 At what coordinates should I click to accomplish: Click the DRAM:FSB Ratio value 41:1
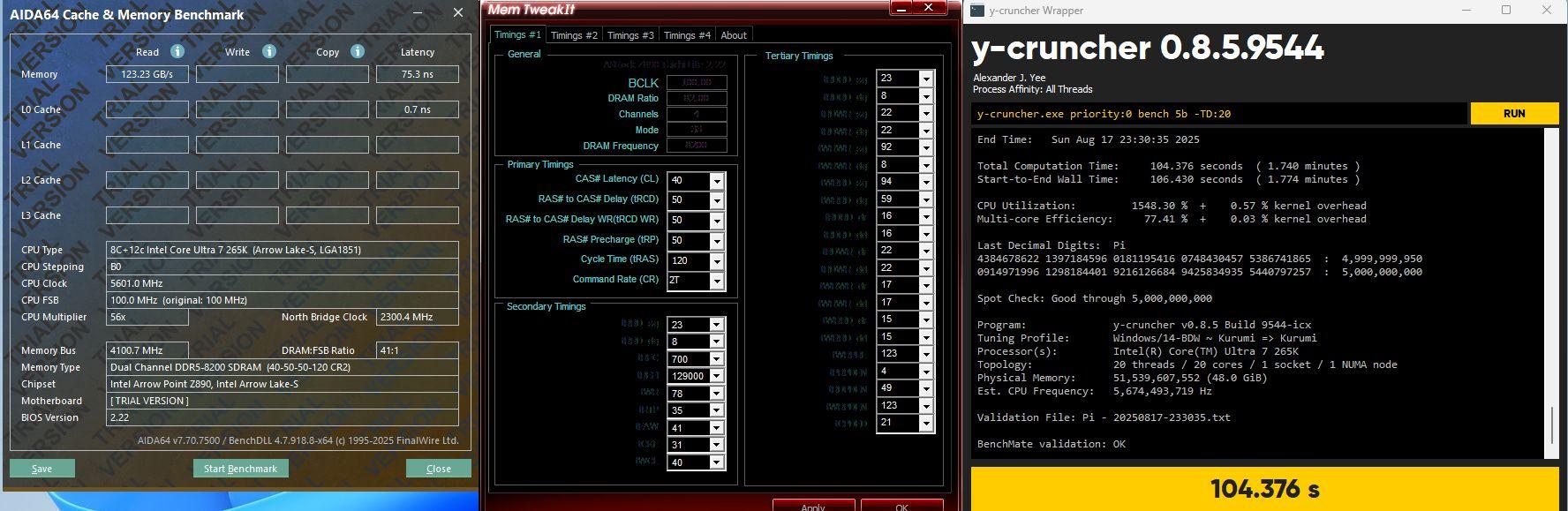(x=418, y=350)
